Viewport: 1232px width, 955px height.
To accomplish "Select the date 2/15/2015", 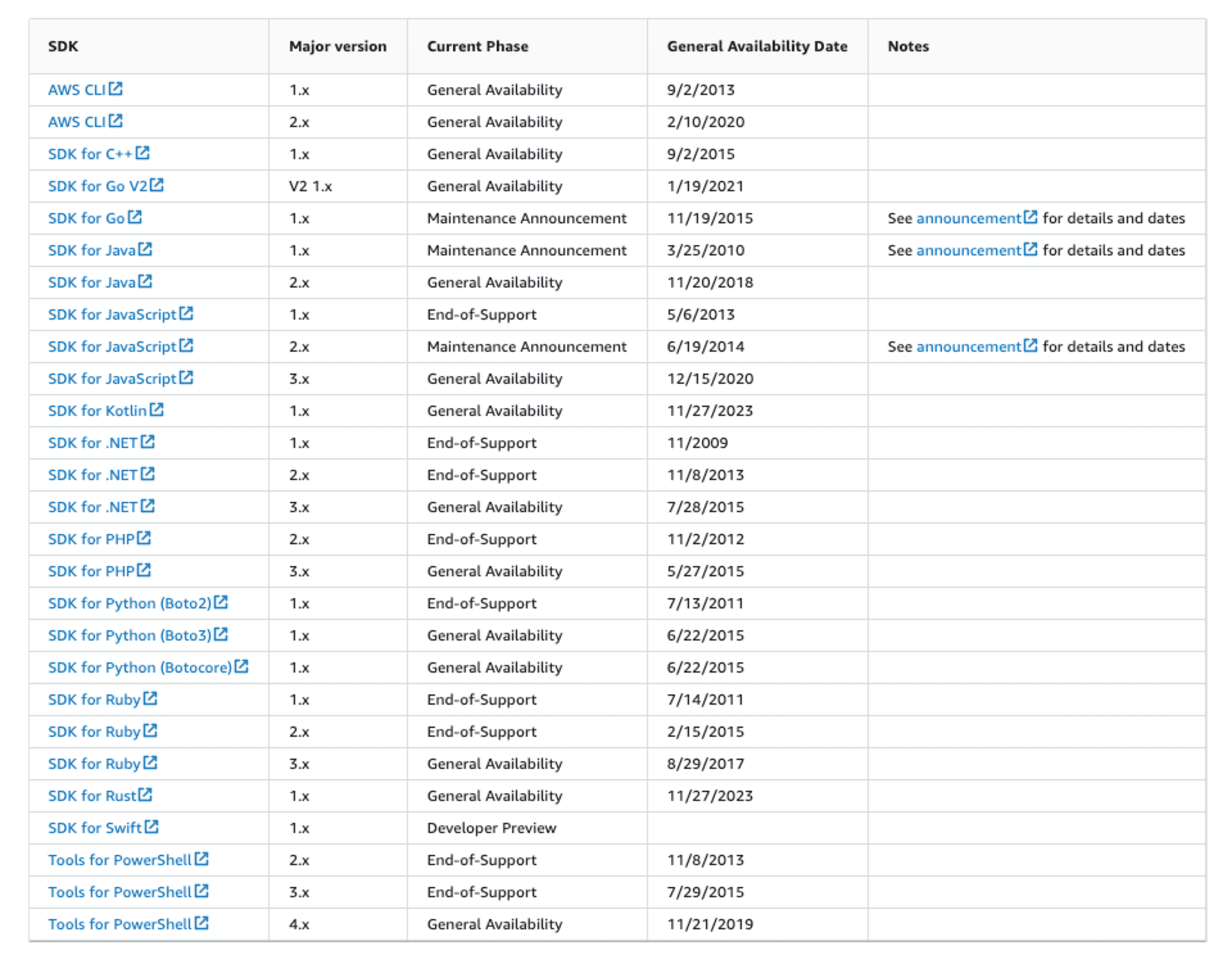I will [706, 731].
